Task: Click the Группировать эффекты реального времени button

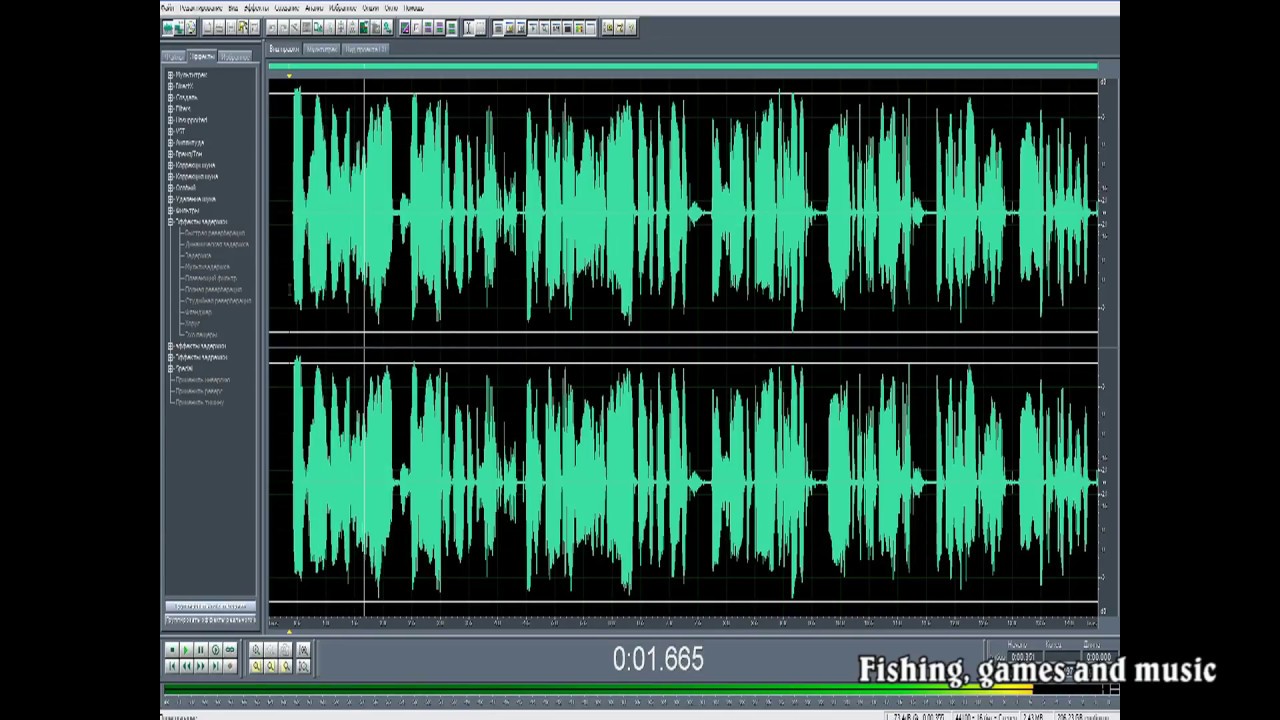Action: (x=210, y=620)
